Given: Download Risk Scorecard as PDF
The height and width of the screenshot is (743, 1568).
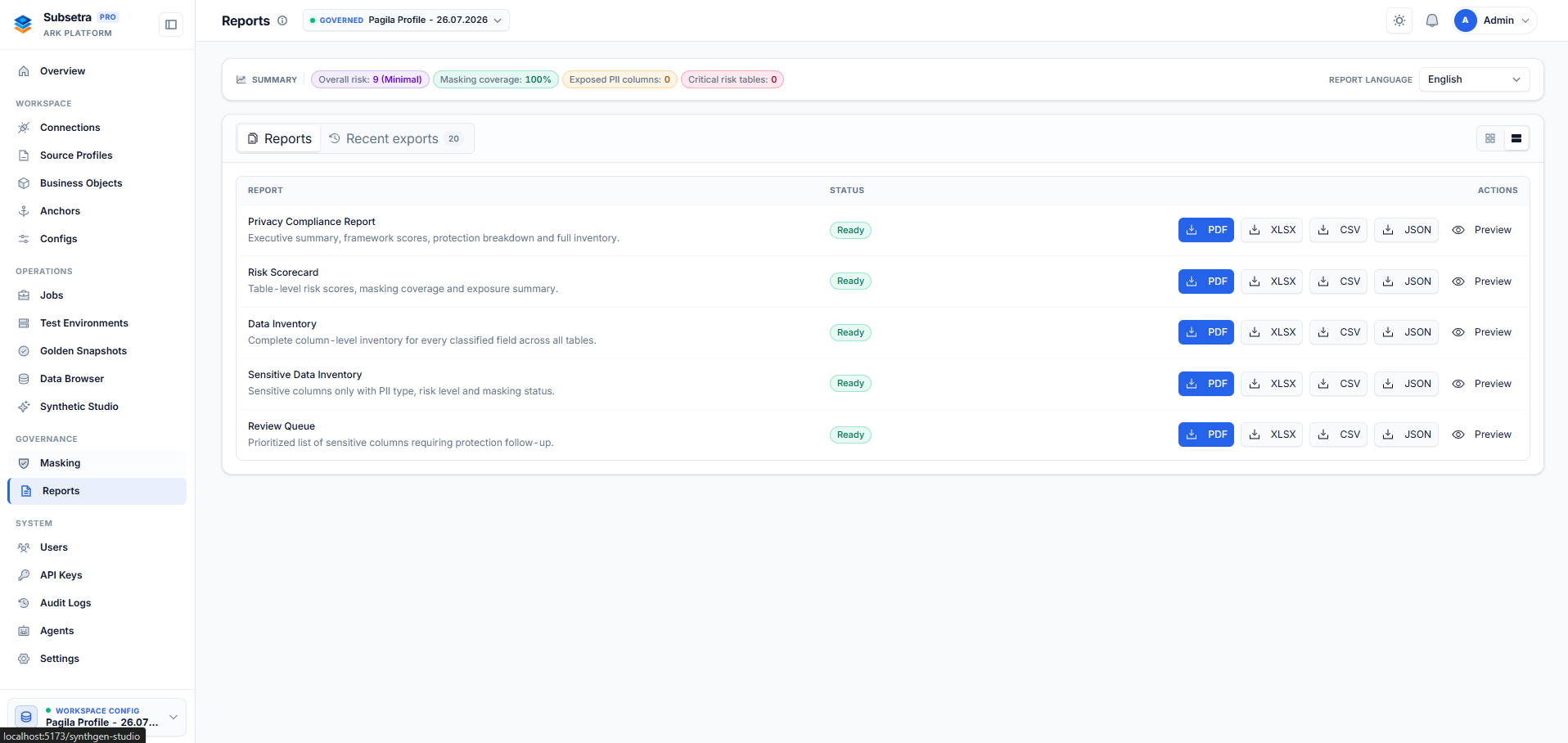Looking at the screenshot, I should click(1206, 281).
